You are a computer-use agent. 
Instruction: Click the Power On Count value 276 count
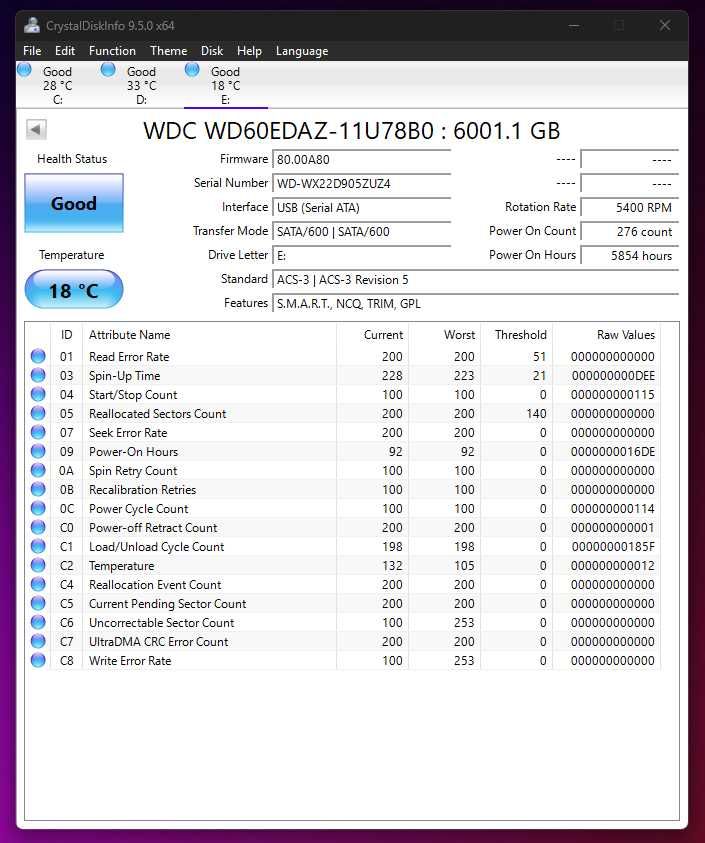pos(630,232)
